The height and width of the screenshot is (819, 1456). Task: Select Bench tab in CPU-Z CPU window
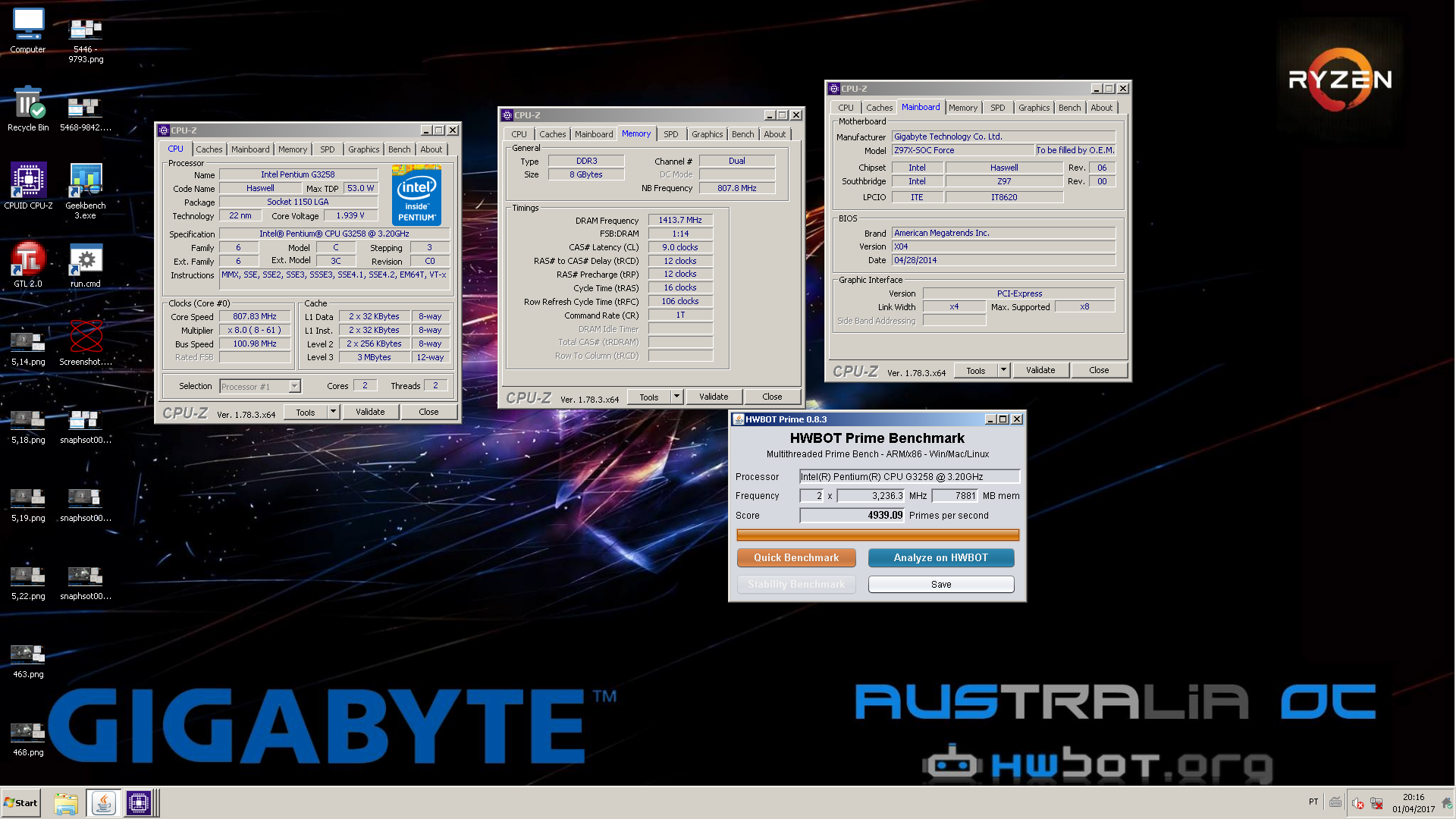tap(400, 149)
